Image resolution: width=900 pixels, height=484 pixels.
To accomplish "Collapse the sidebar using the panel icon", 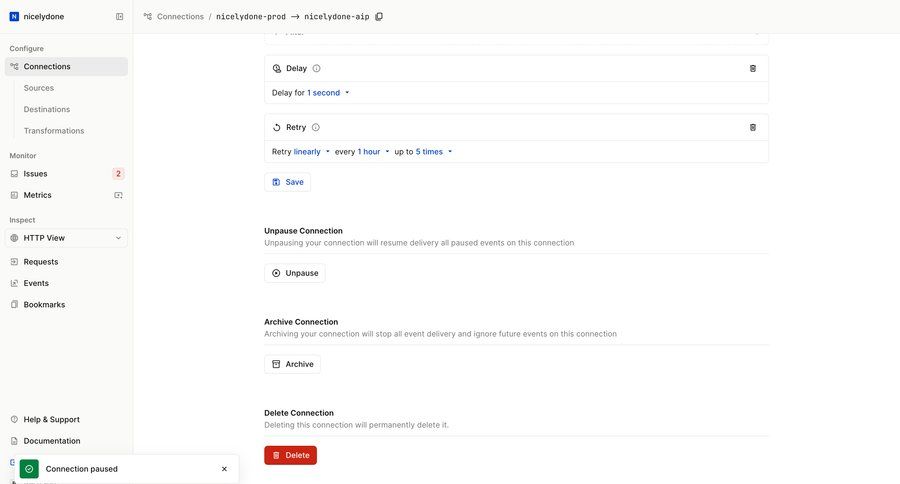I will (119, 17).
